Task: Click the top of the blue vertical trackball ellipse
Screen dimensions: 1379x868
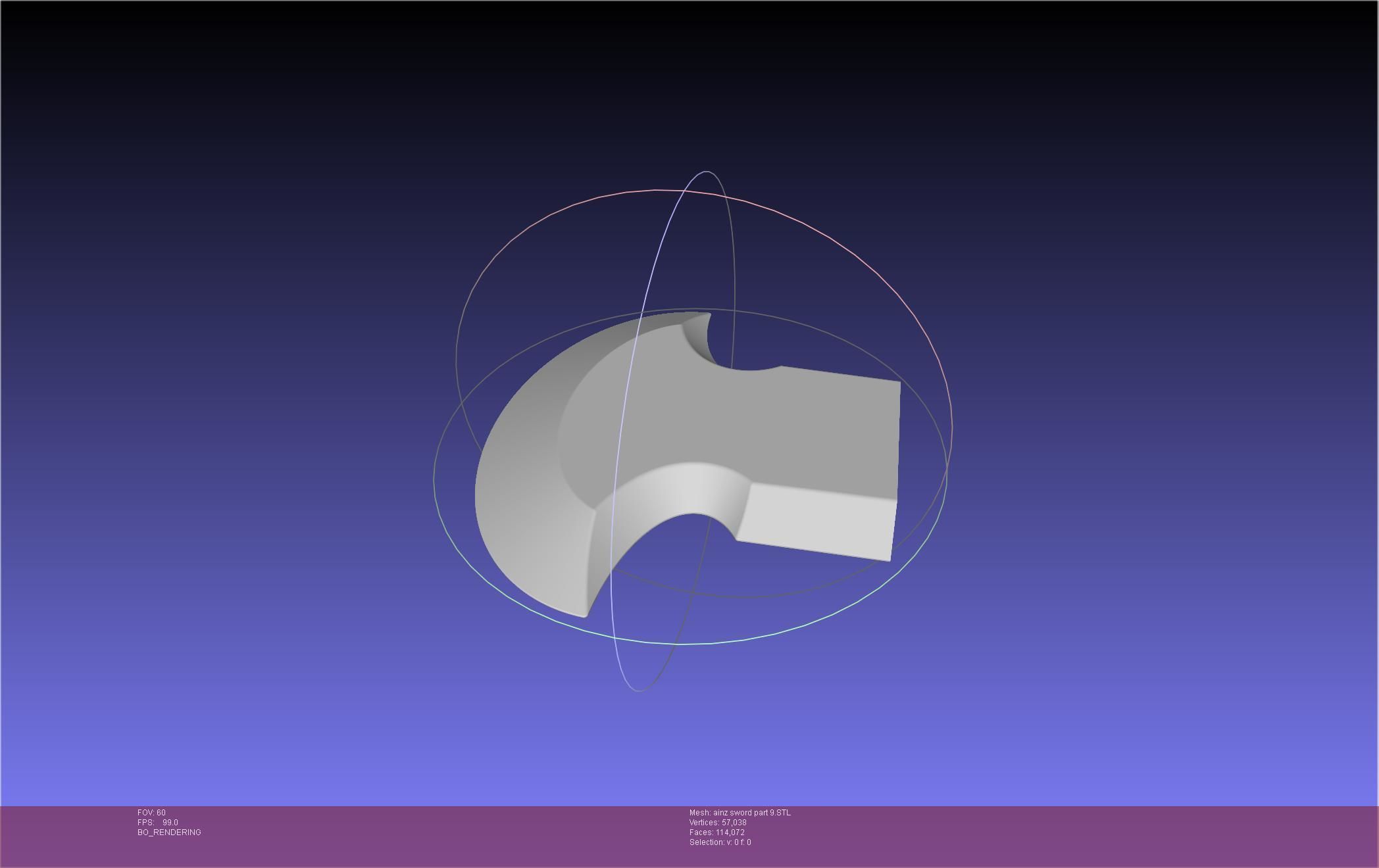Action: tap(707, 172)
